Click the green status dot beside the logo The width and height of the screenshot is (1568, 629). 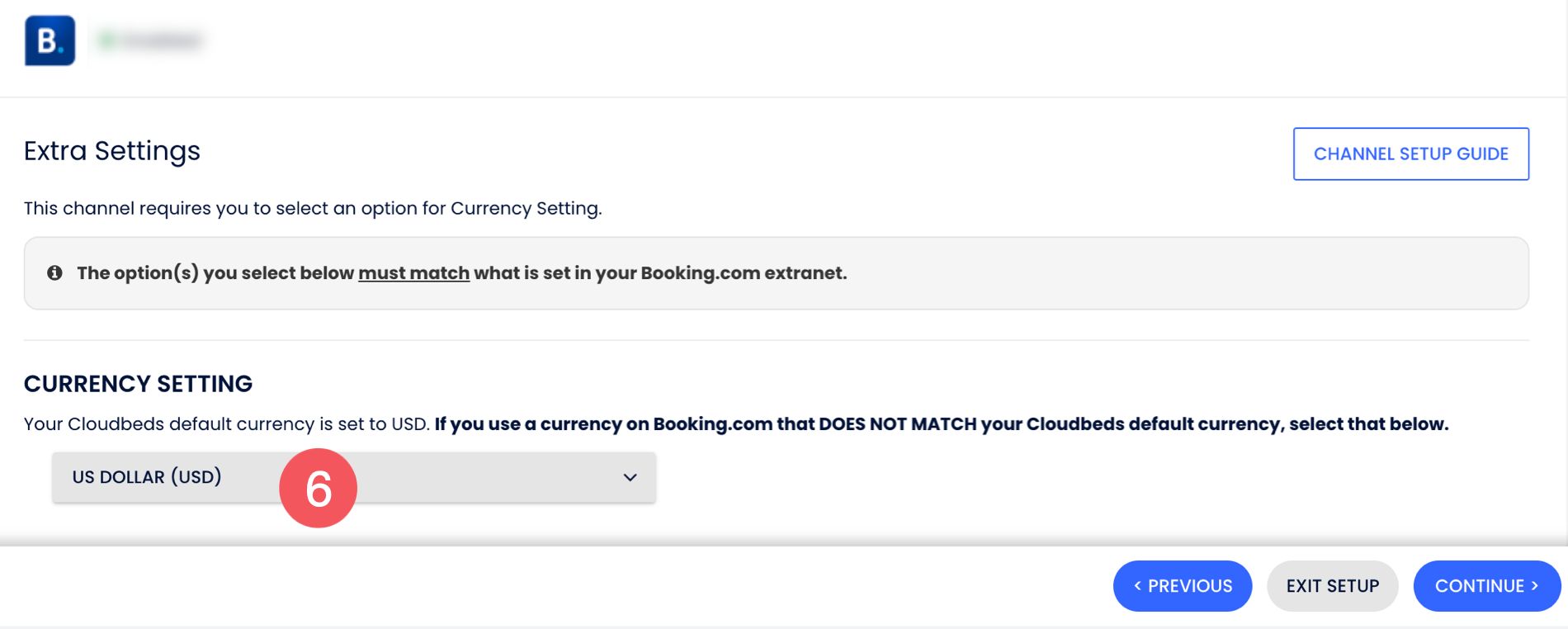pyautogui.click(x=106, y=40)
